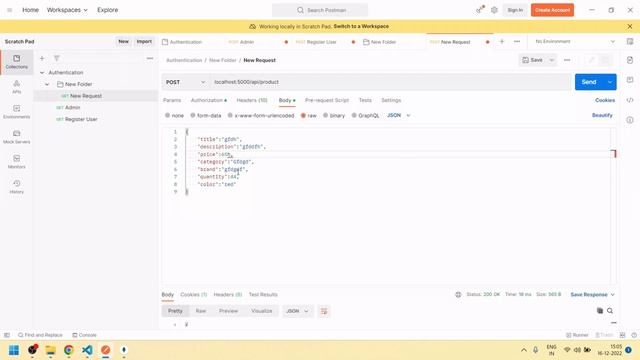Click the Import button

[x=144, y=41]
